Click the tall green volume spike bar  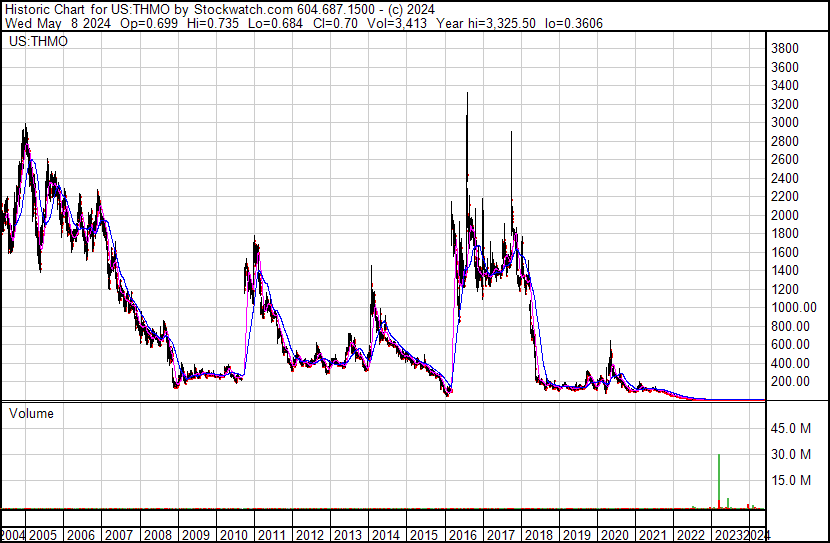(719, 482)
